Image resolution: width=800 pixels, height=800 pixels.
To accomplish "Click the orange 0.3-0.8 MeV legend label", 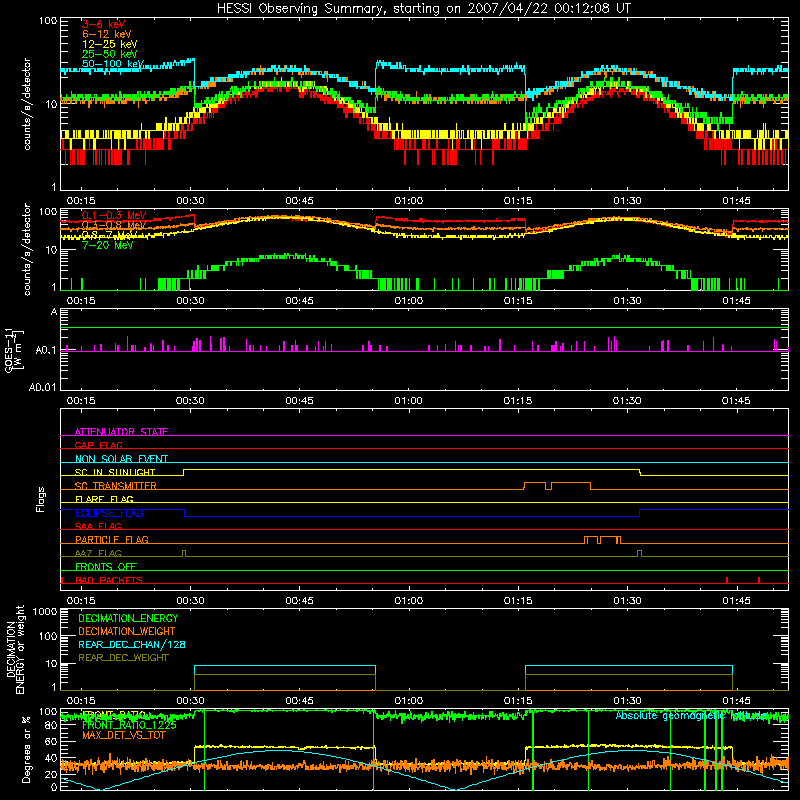I will tap(114, 225).
